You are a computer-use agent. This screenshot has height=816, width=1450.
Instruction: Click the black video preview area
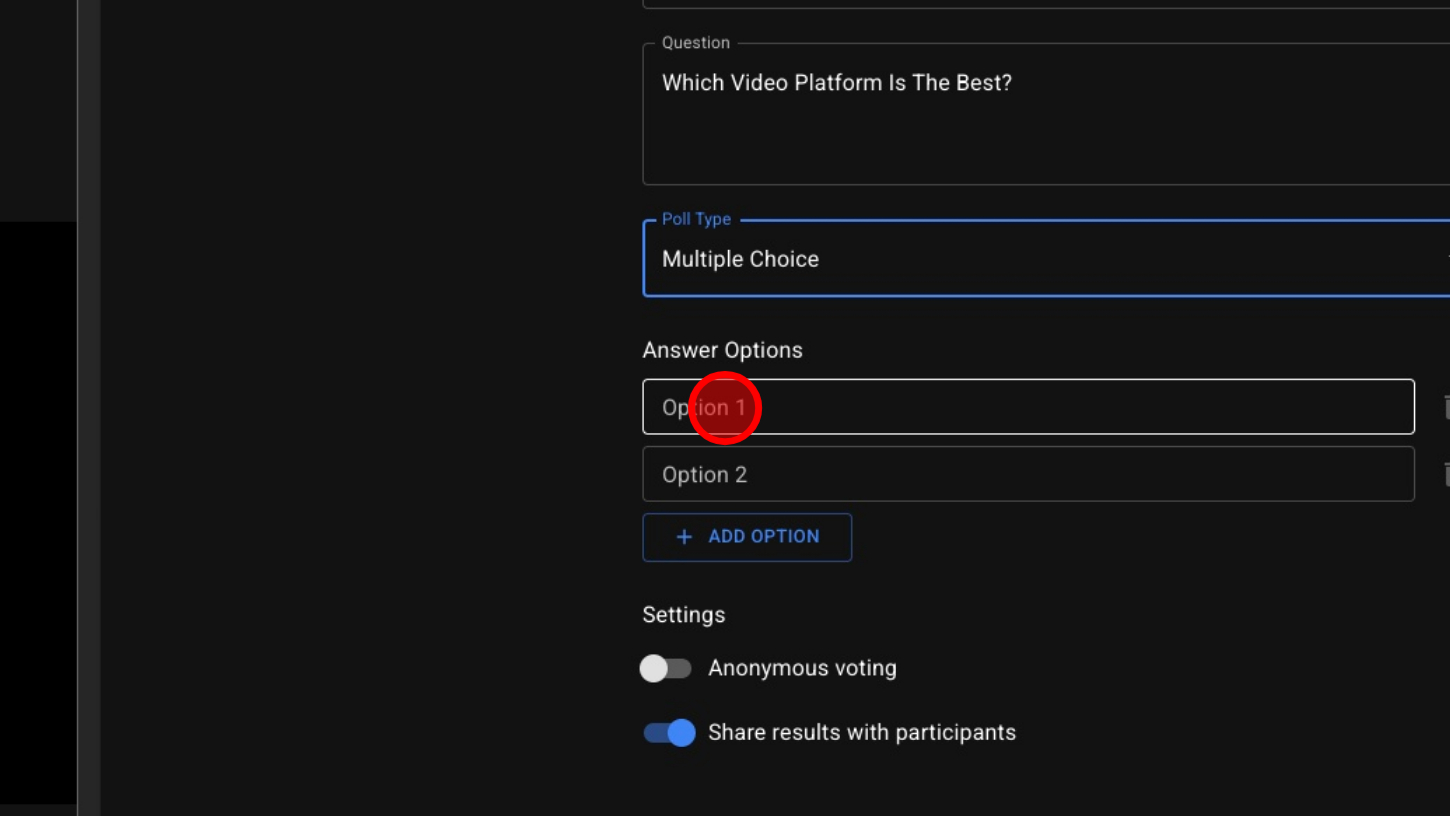38,510
